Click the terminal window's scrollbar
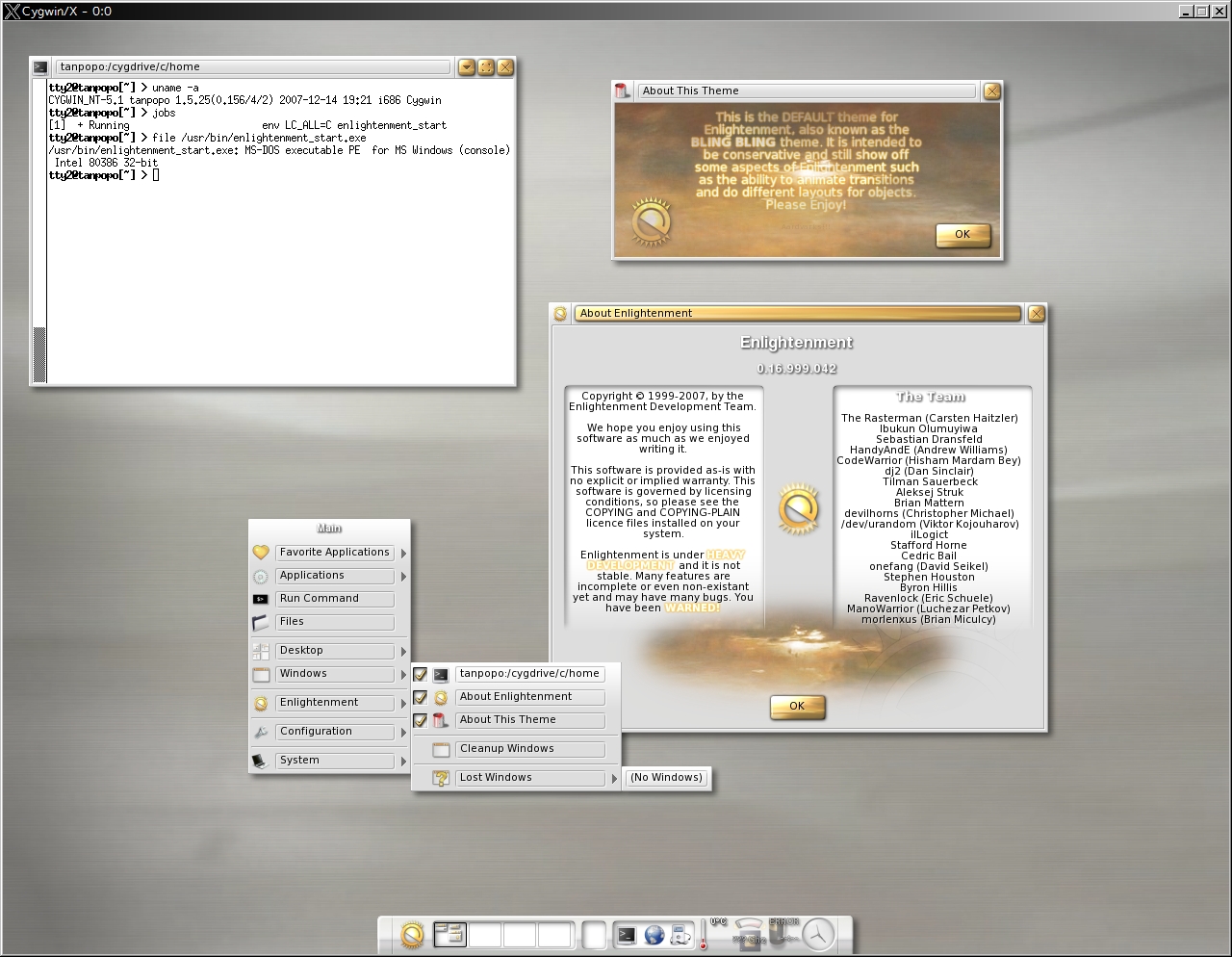The width and height of the screenshot is (1232, 957). coord(39,230)
